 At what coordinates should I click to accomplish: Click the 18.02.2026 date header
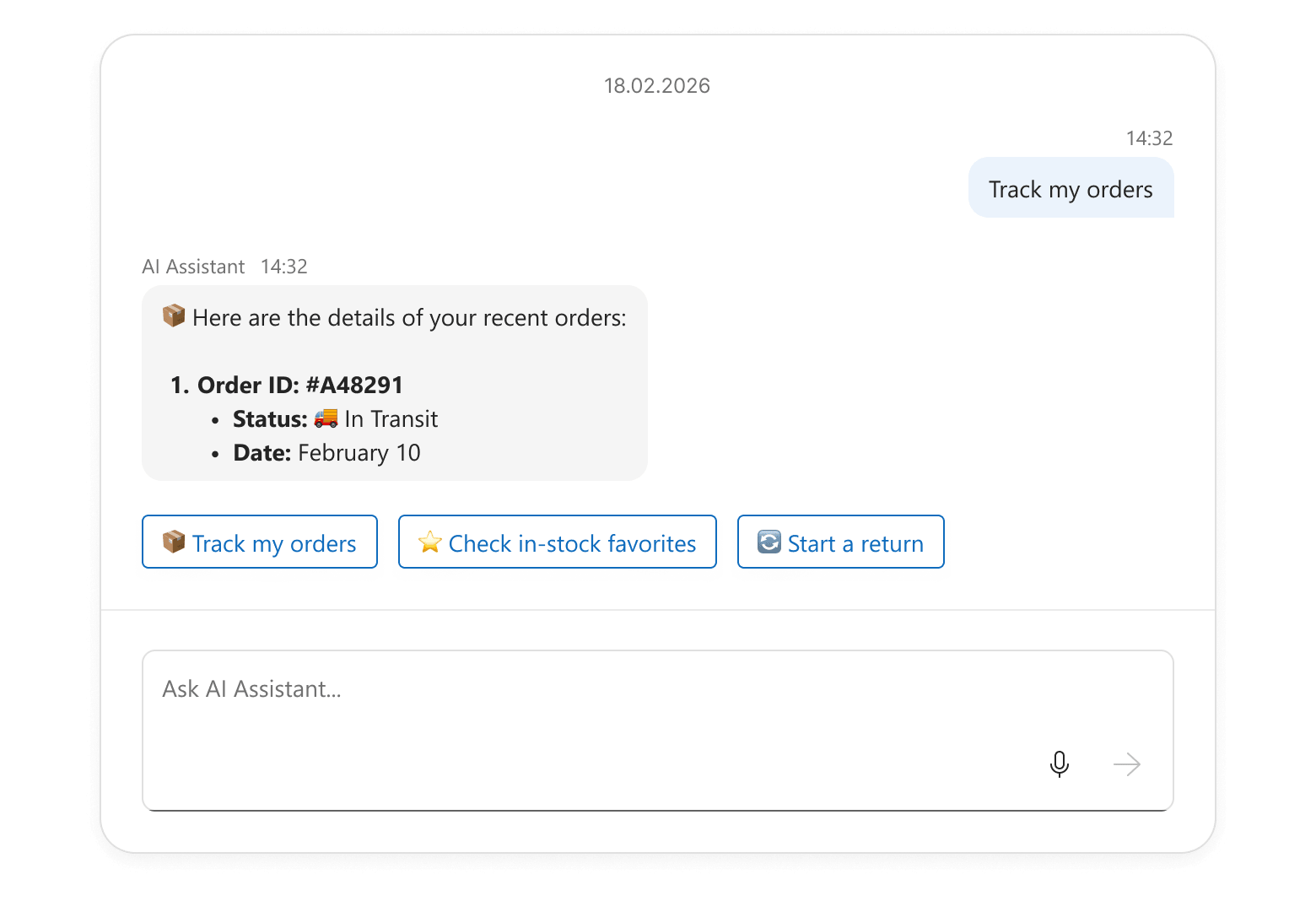pos(657,86)
